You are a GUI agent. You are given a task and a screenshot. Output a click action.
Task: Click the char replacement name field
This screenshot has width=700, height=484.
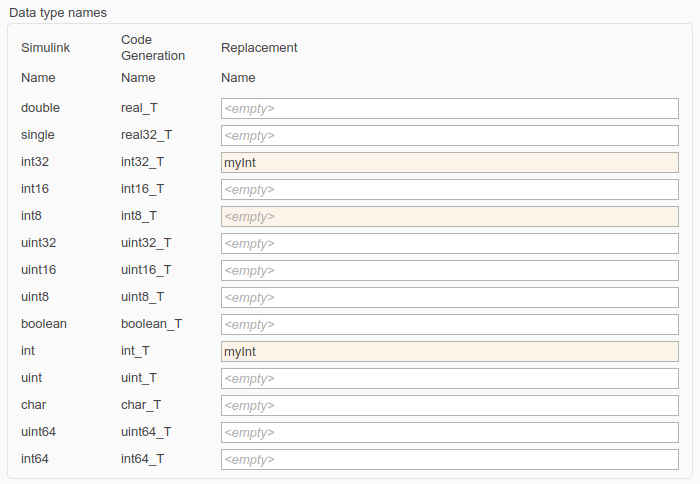tap(449, 405)
